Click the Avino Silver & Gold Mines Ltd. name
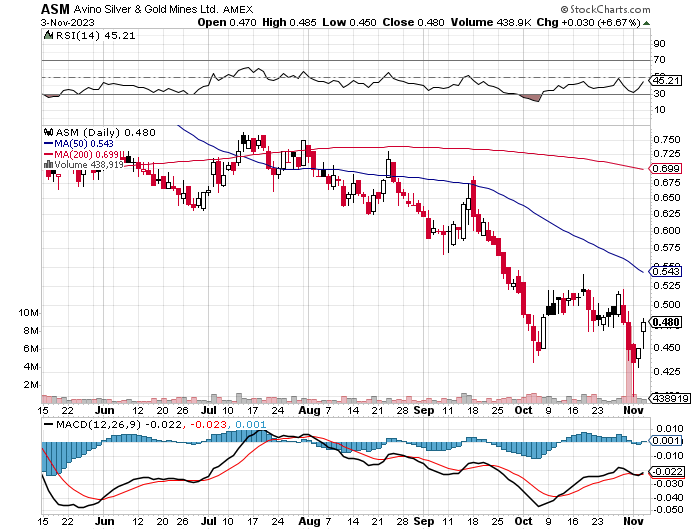 (146, 9)
